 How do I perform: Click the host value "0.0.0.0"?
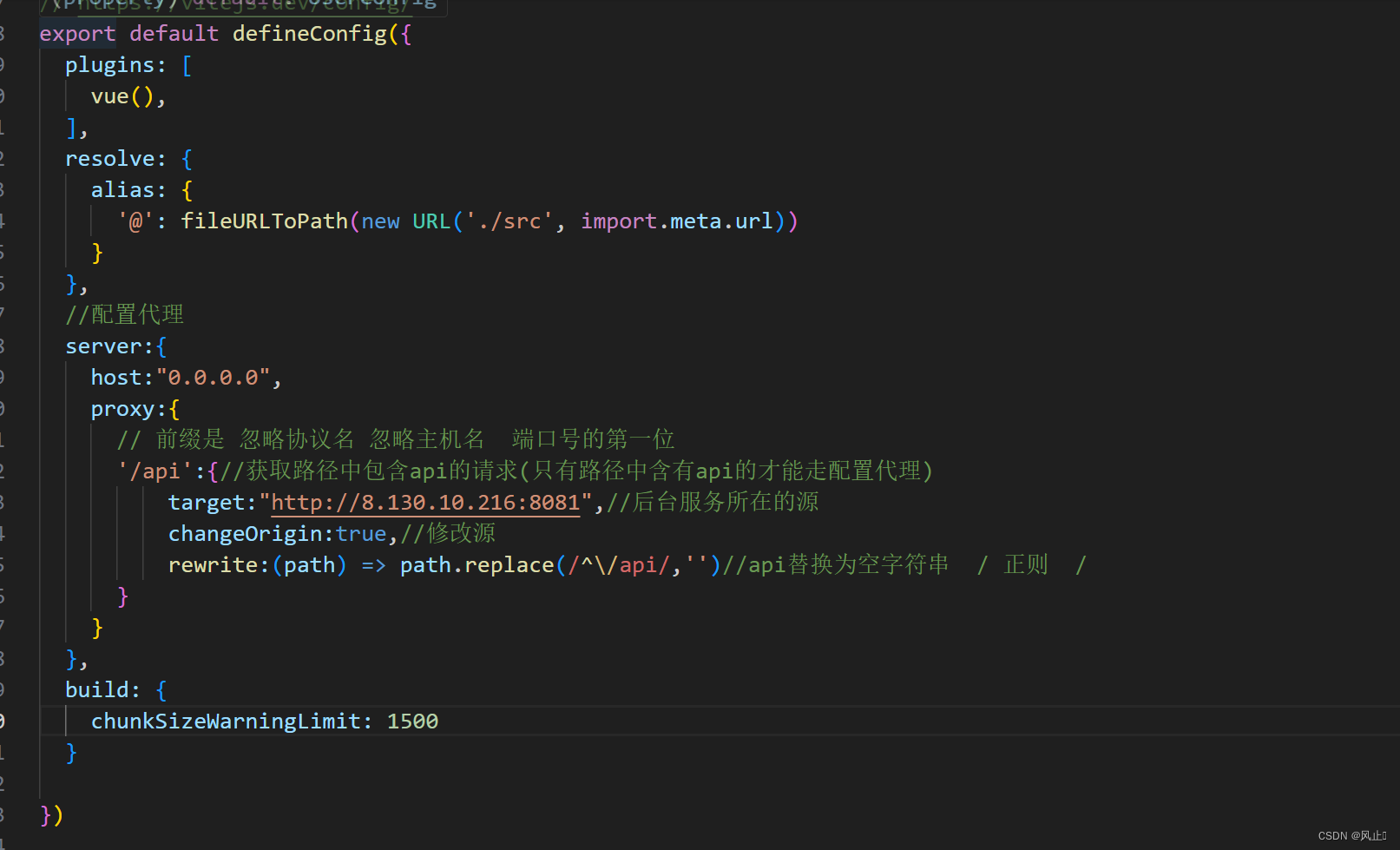211,377
